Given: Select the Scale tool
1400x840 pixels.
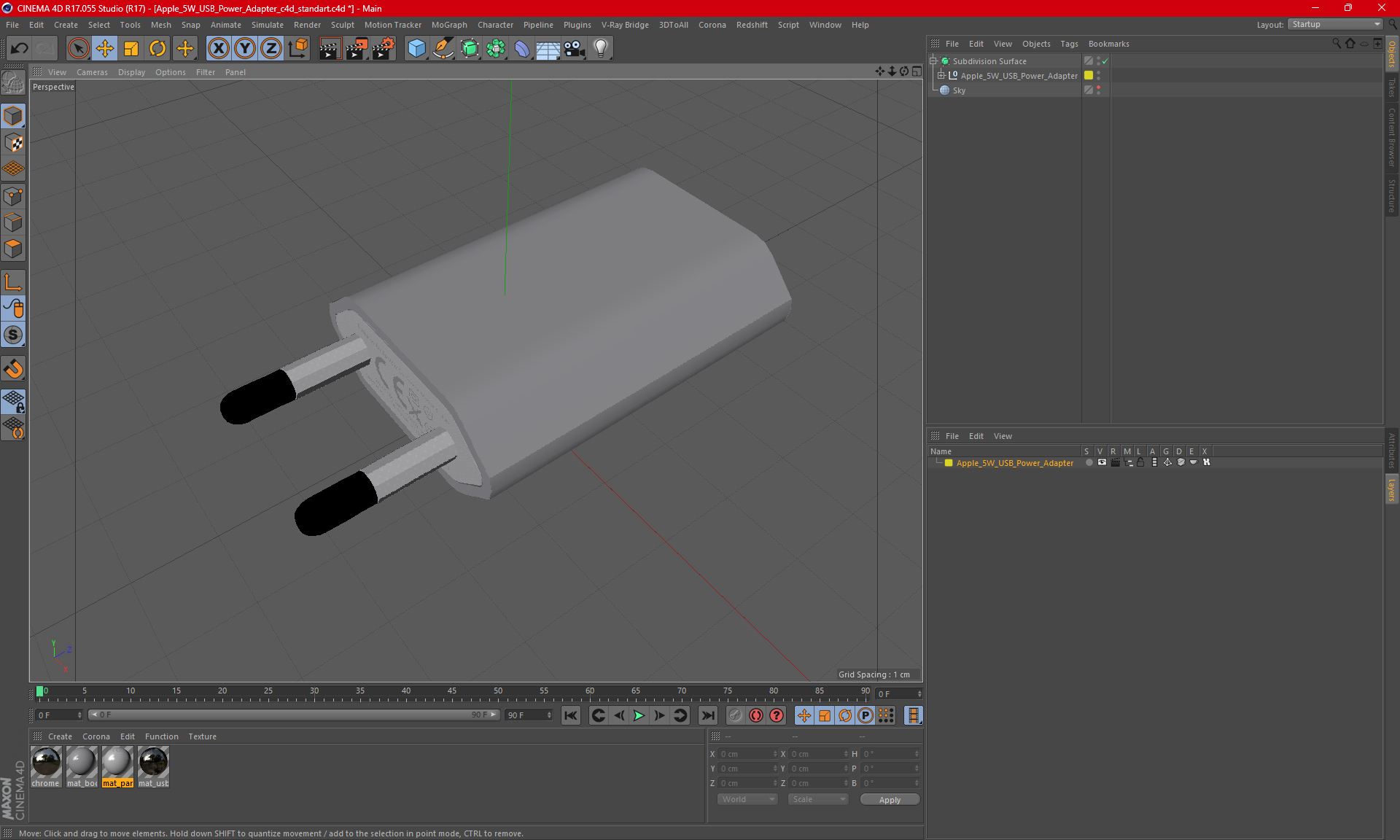Looking at the screenshot, I should (131, 49).
